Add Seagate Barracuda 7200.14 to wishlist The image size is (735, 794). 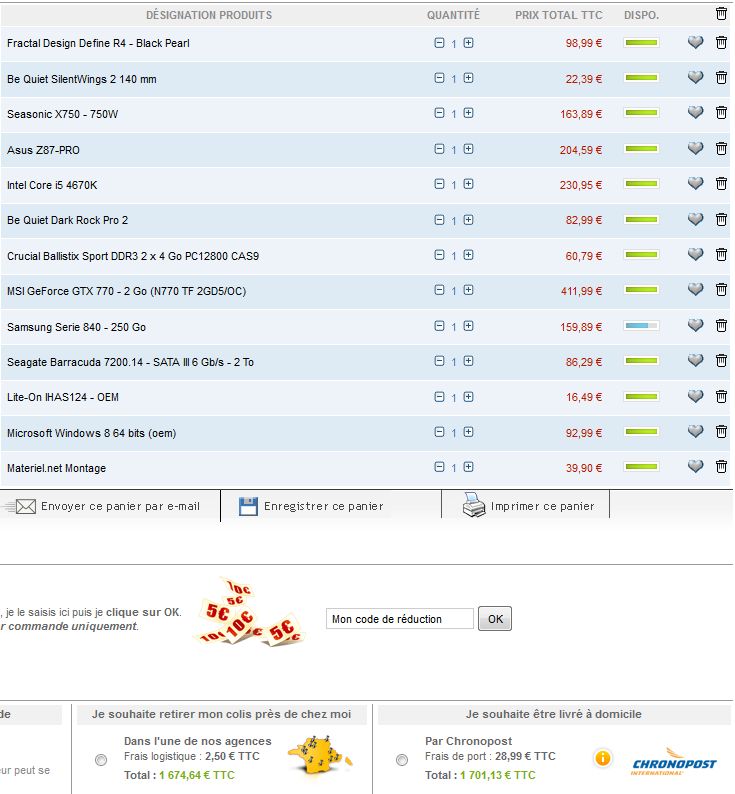click(695, 360)
